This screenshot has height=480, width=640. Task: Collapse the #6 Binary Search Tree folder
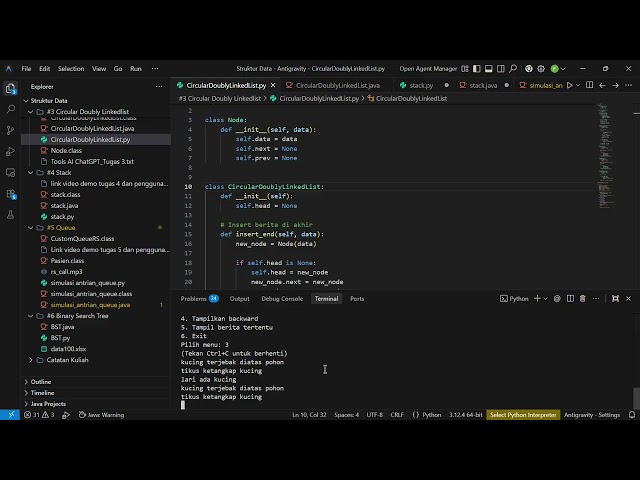pyautogui.click(x=31, y=316)
